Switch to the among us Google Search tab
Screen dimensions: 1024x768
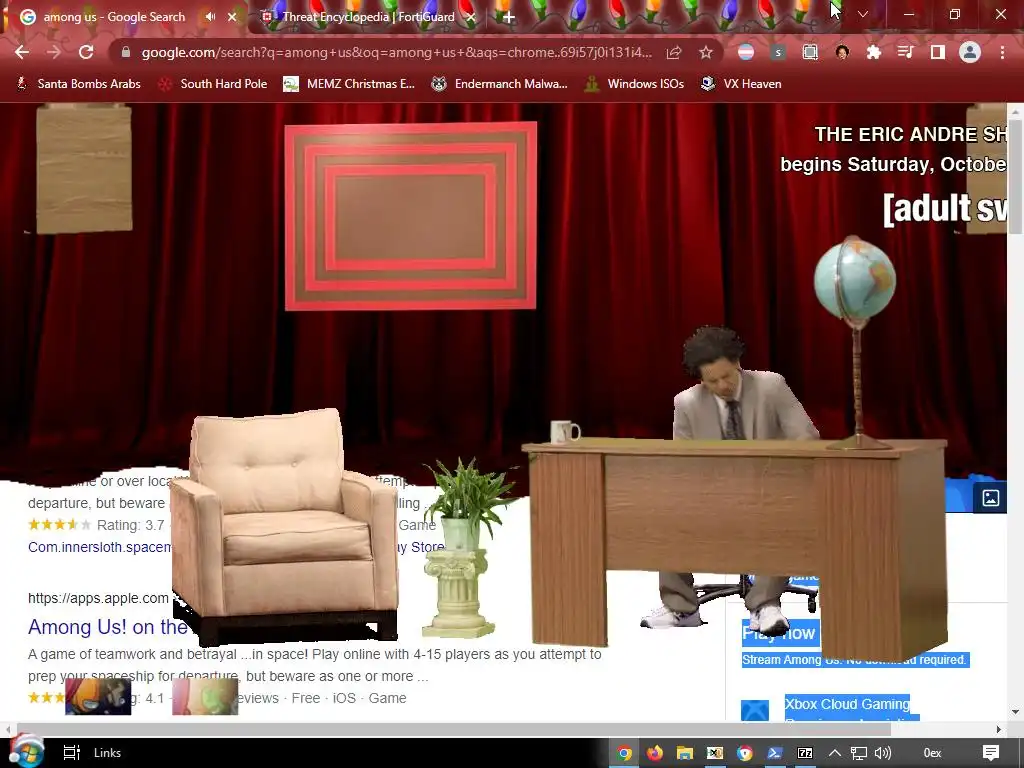(114, 17)
